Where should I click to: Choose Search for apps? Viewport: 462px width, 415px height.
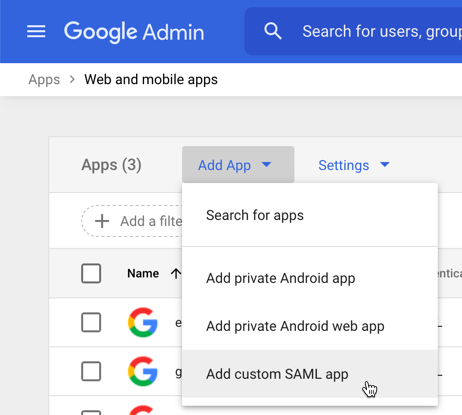click(x=310, y=215)
